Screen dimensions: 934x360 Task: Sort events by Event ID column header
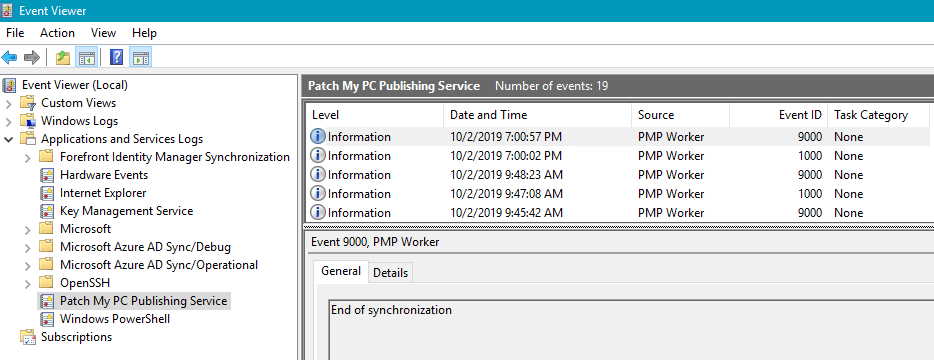point(779,115)
